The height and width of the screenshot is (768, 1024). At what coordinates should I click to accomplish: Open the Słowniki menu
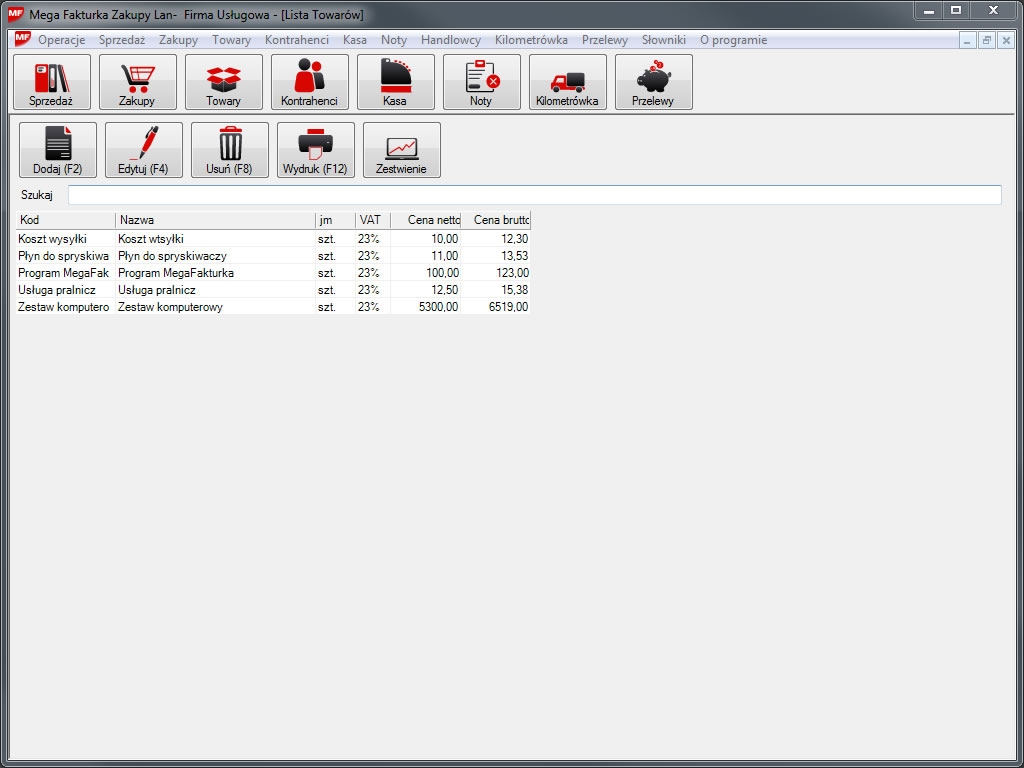(663, 40)
